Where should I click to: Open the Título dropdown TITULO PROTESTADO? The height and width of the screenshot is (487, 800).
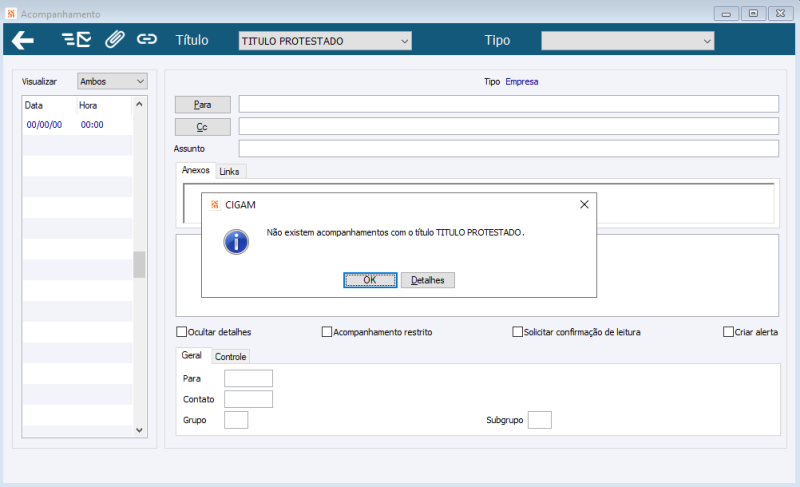tap(325, 41)
